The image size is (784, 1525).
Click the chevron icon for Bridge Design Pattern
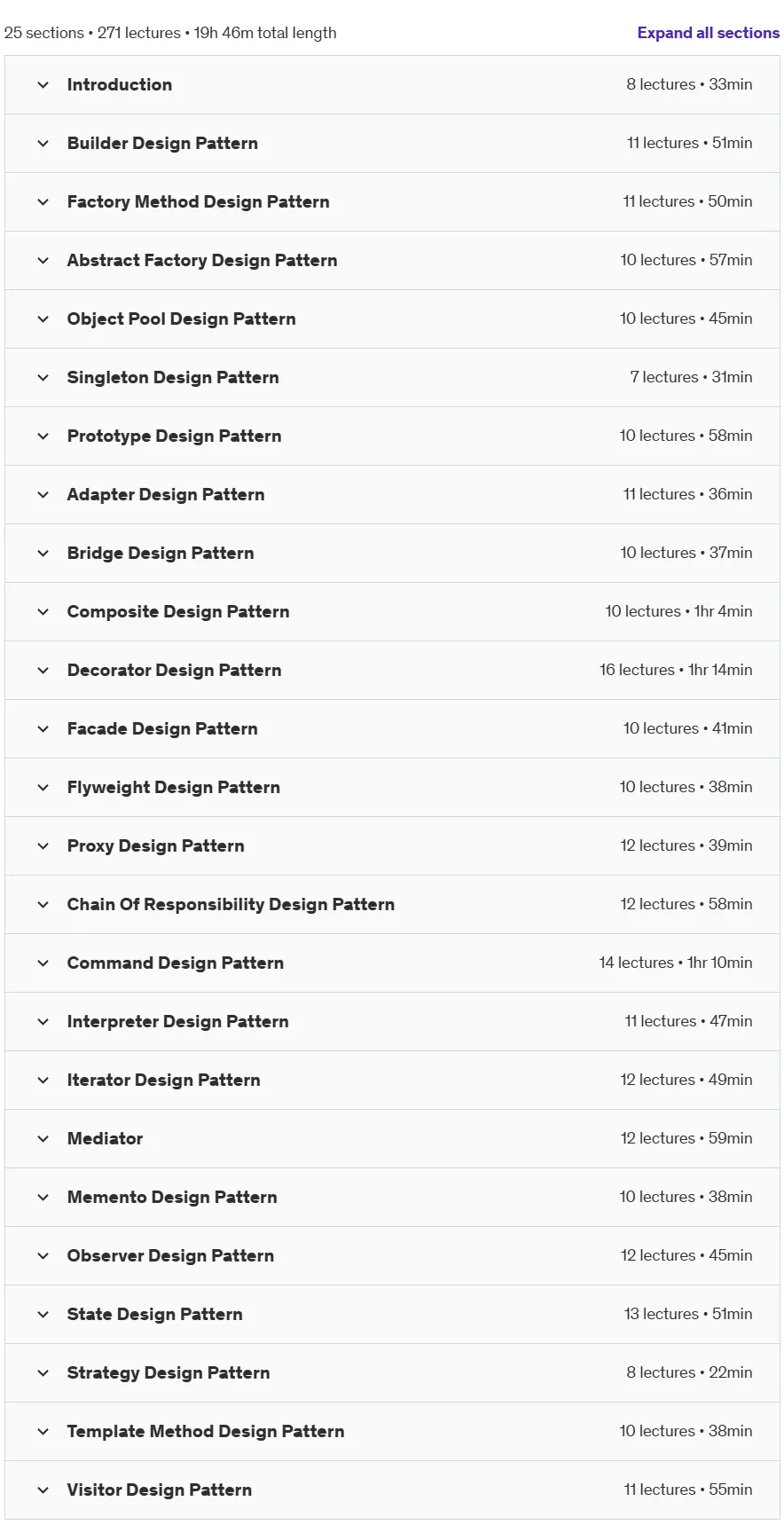(x=43, y=554)
